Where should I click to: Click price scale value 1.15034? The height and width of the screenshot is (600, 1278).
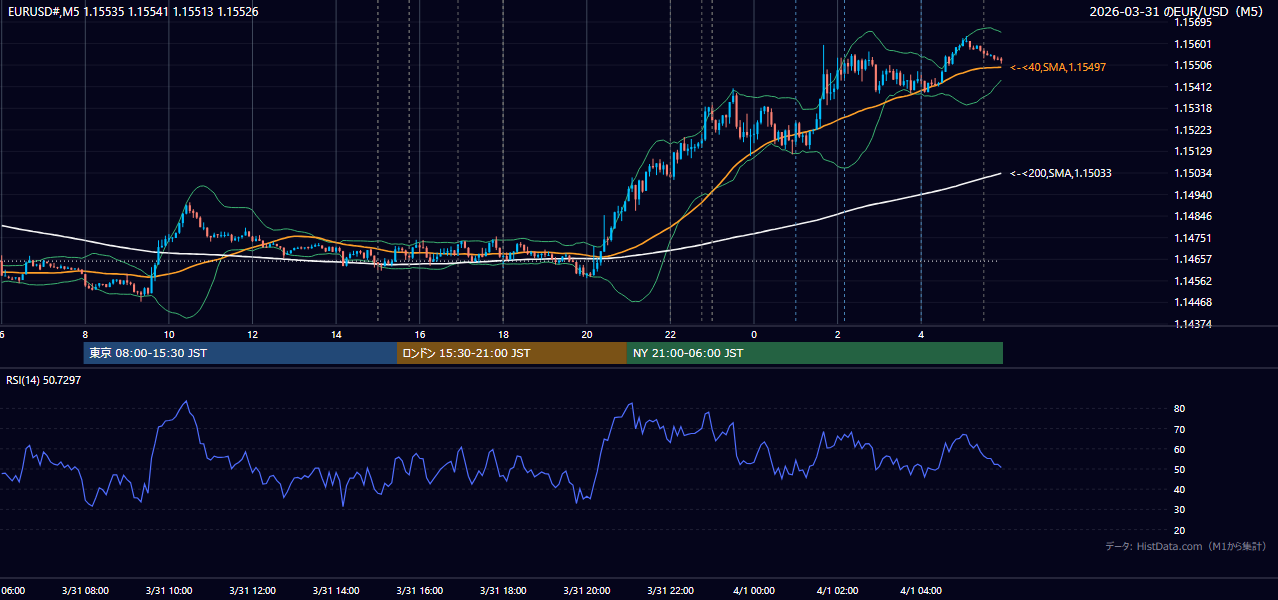click(1192, 173)
